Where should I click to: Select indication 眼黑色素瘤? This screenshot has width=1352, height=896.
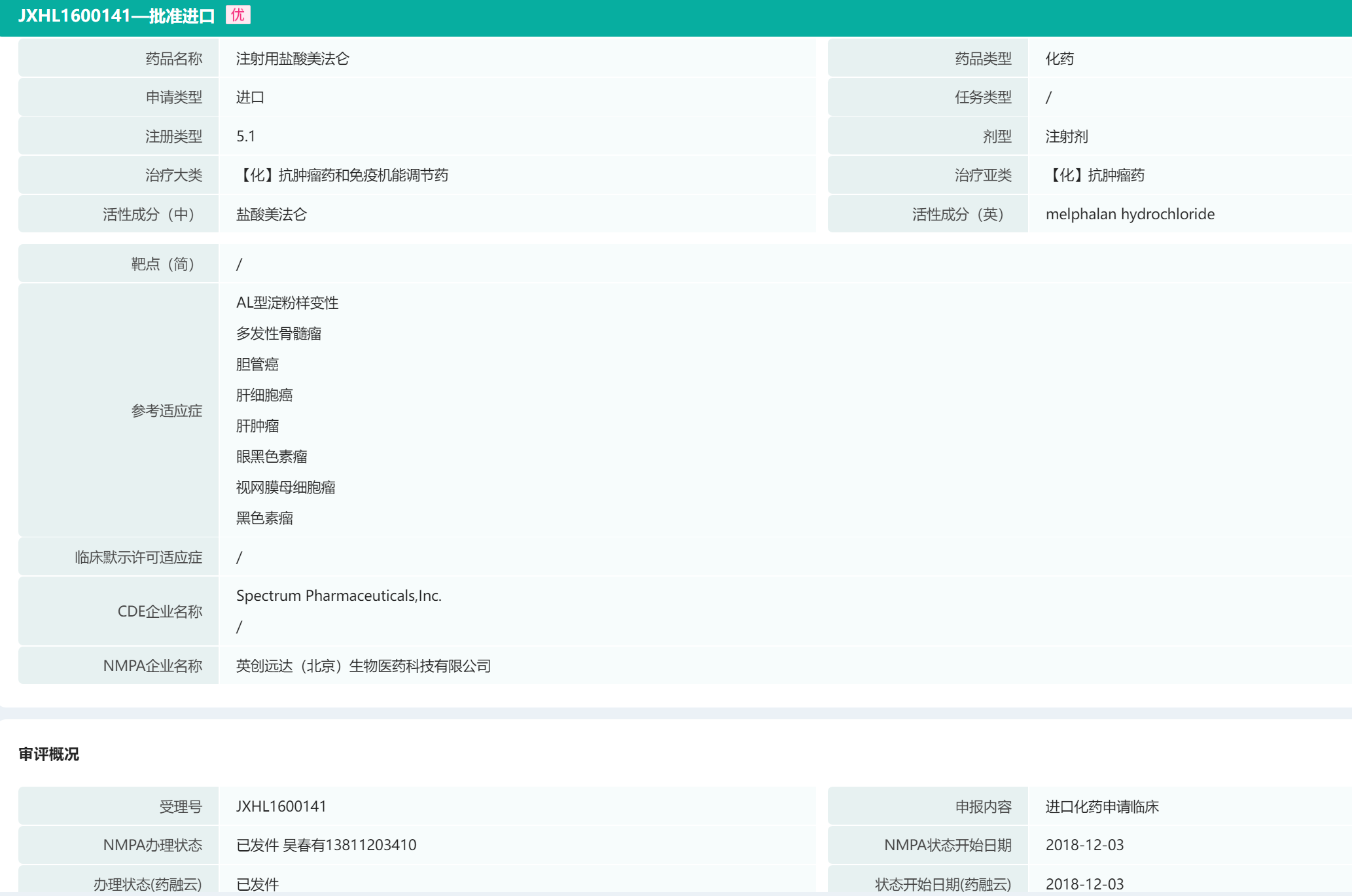click(271, 457)
